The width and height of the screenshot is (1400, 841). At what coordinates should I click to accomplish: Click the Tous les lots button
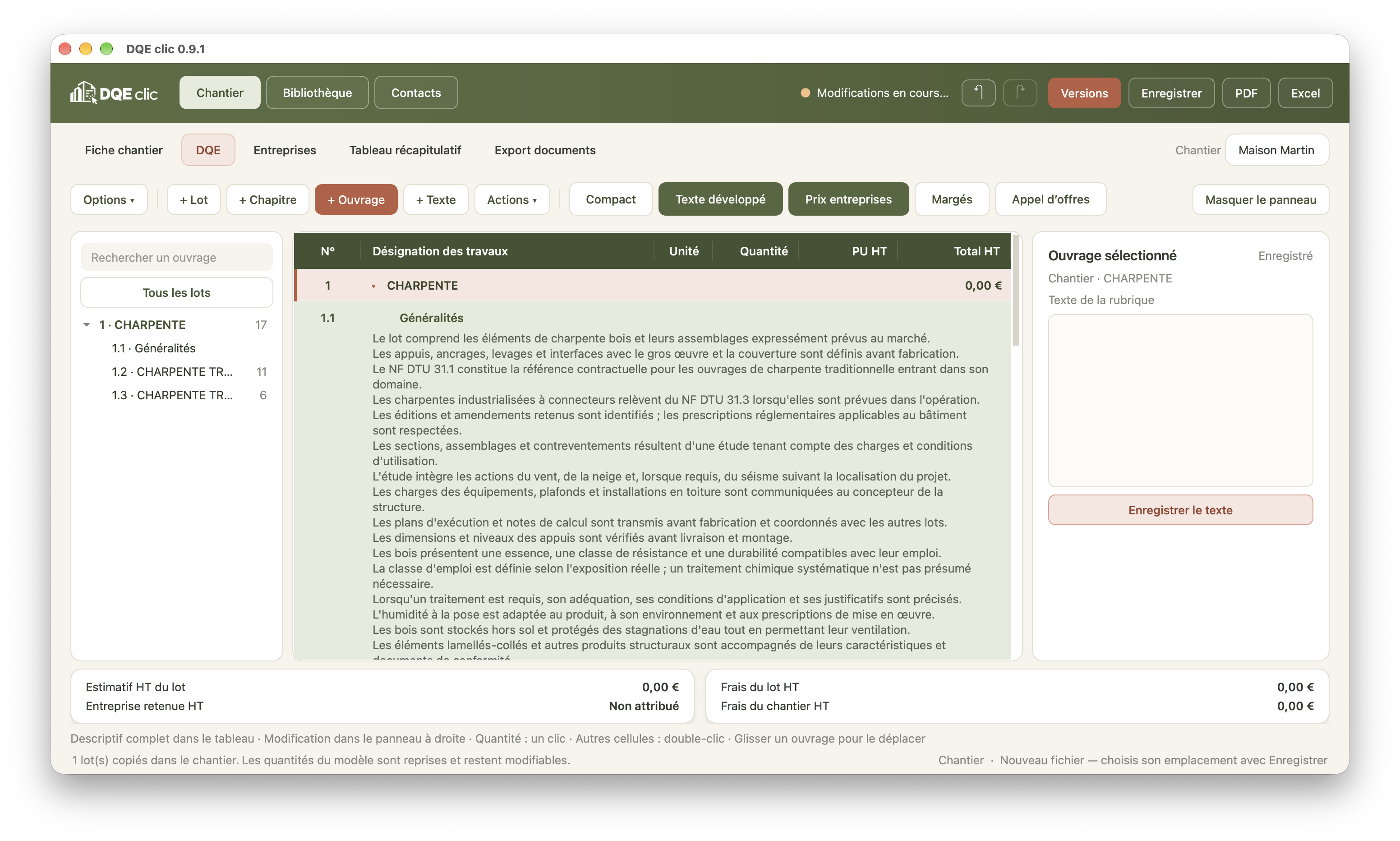(x=177, y=292)
